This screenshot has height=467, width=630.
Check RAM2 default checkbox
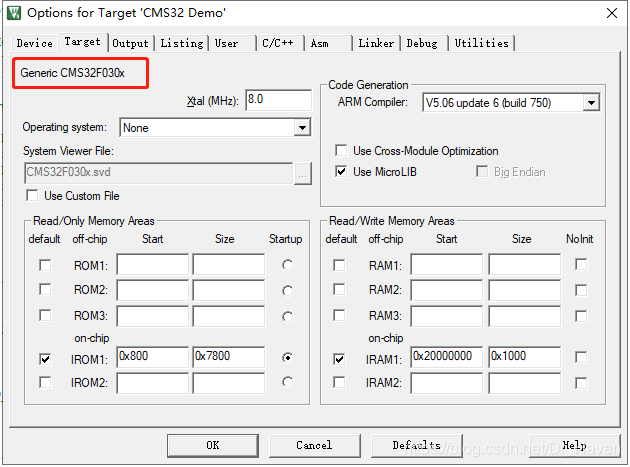point(339,289)
